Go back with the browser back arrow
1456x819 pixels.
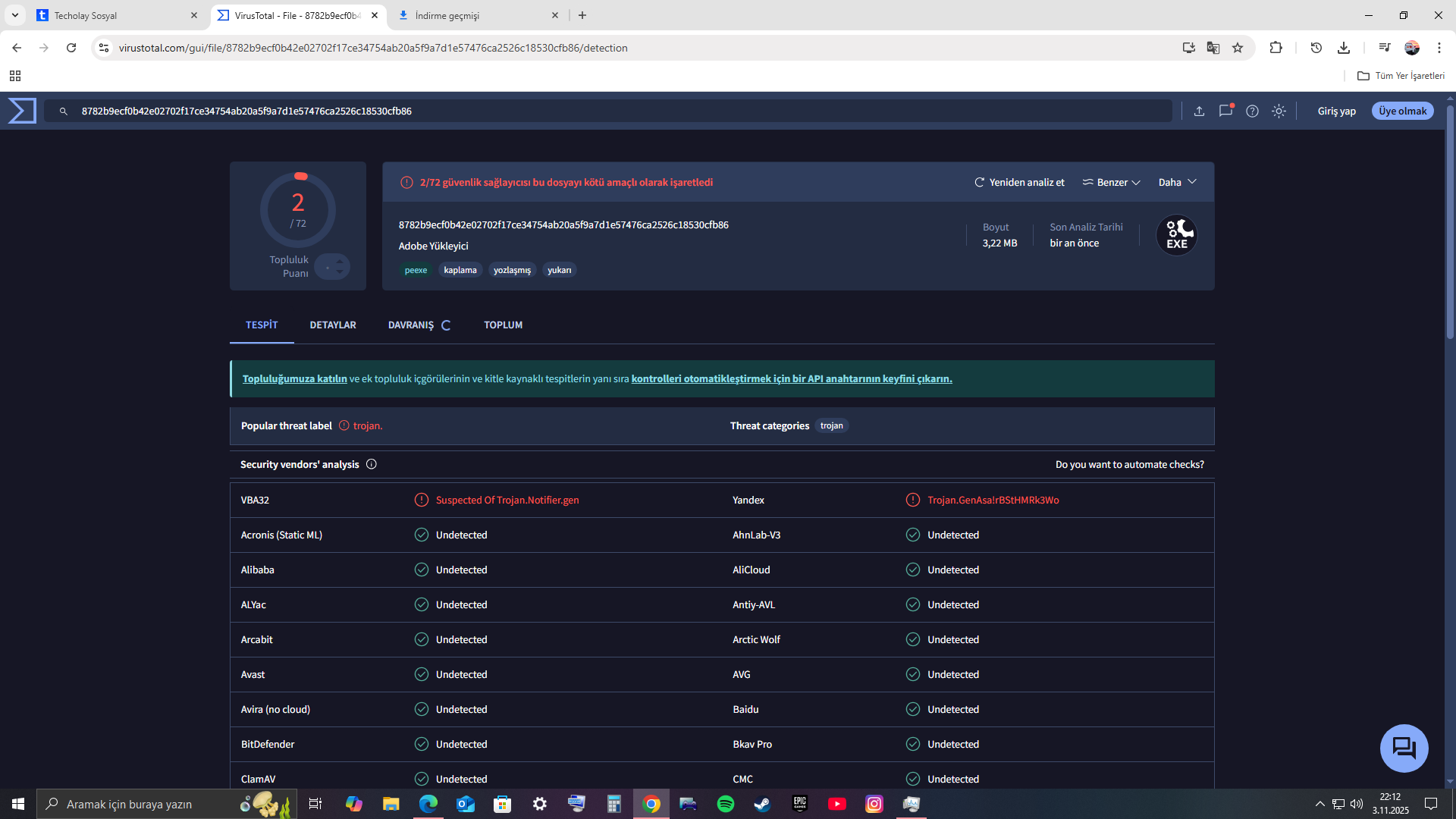[17, 48]
